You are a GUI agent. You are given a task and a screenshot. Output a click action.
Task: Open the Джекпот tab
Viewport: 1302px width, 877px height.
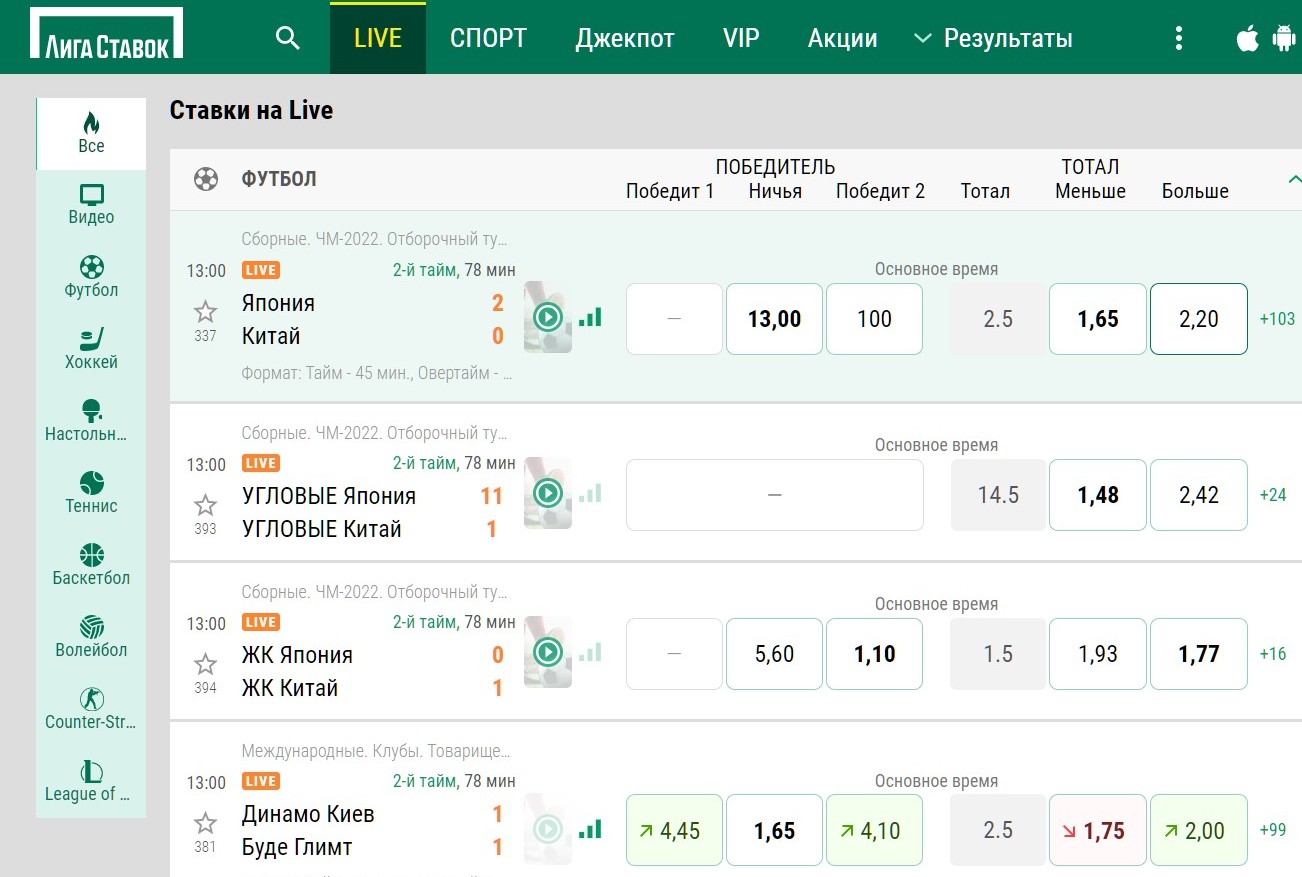(625, 38)
